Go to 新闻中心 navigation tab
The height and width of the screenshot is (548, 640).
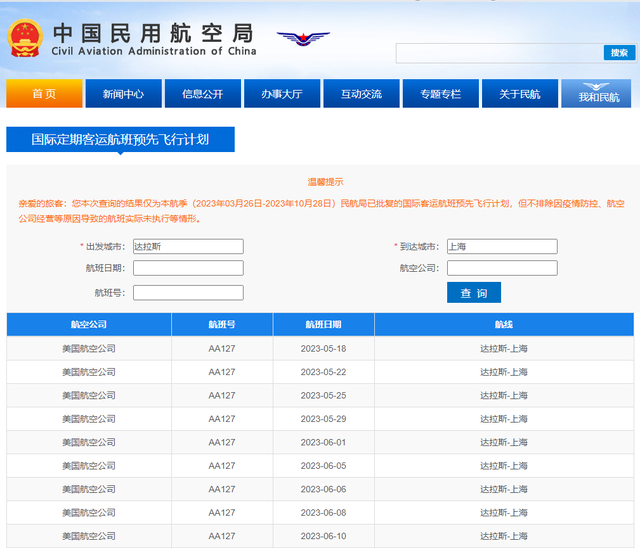[123, 94]
